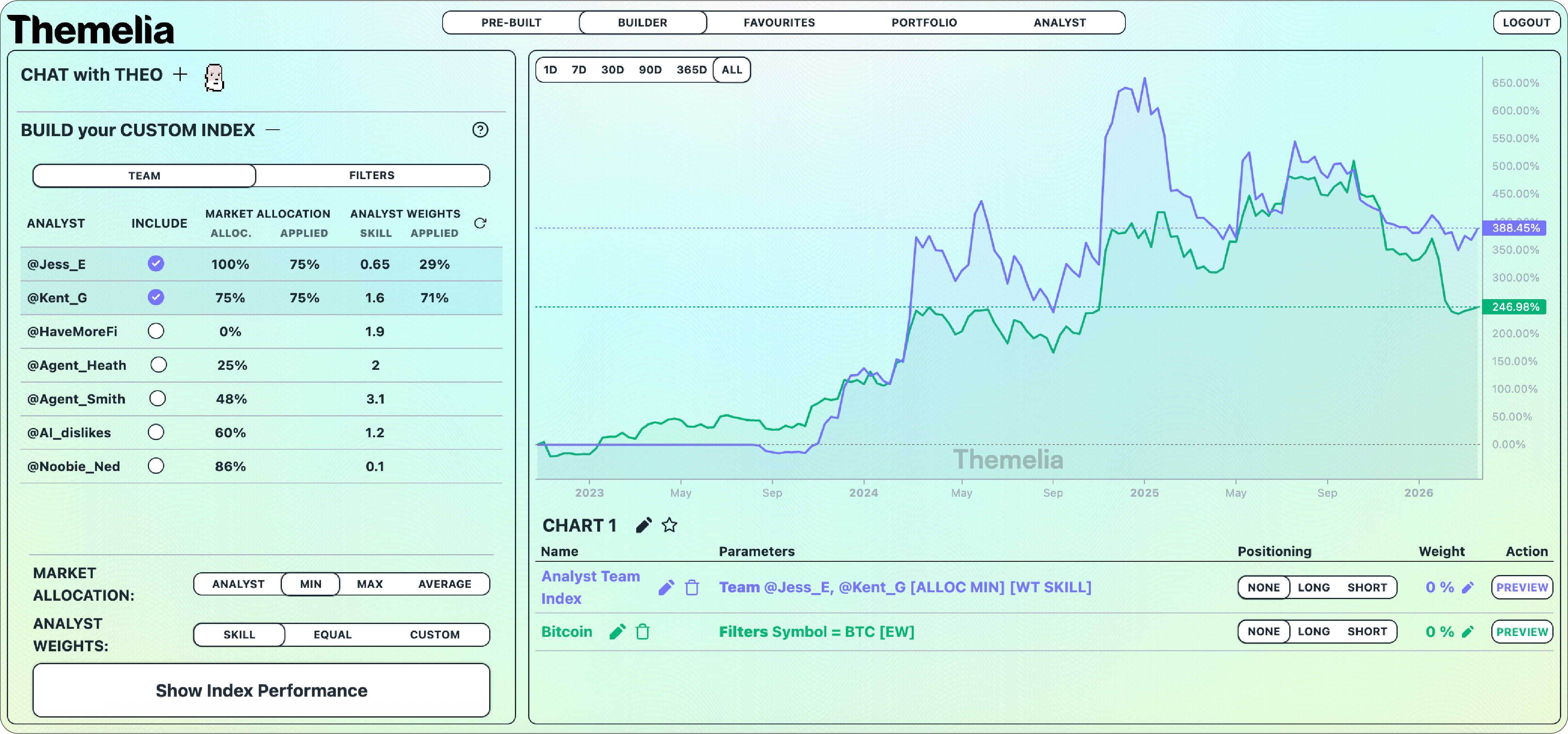The width and height of the screenshot is (1568, 734).
Task: Collapse BUILD your CUSTOM INDEX section
Action: pos(273,130)
